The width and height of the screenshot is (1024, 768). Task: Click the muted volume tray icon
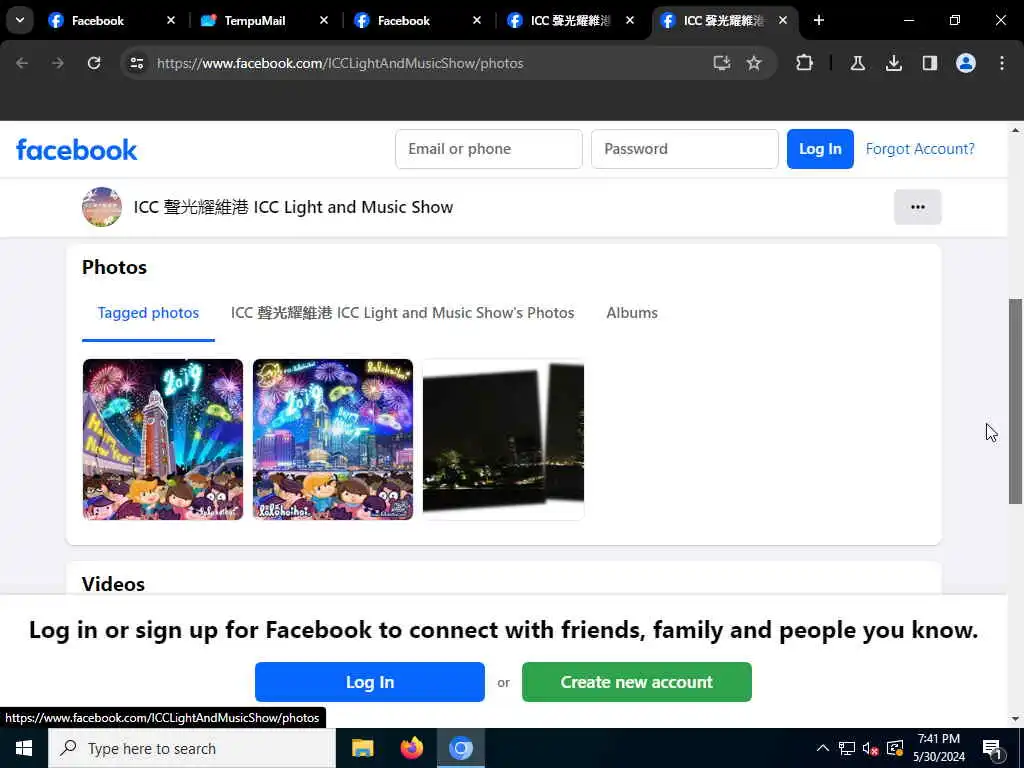[871, 748]
